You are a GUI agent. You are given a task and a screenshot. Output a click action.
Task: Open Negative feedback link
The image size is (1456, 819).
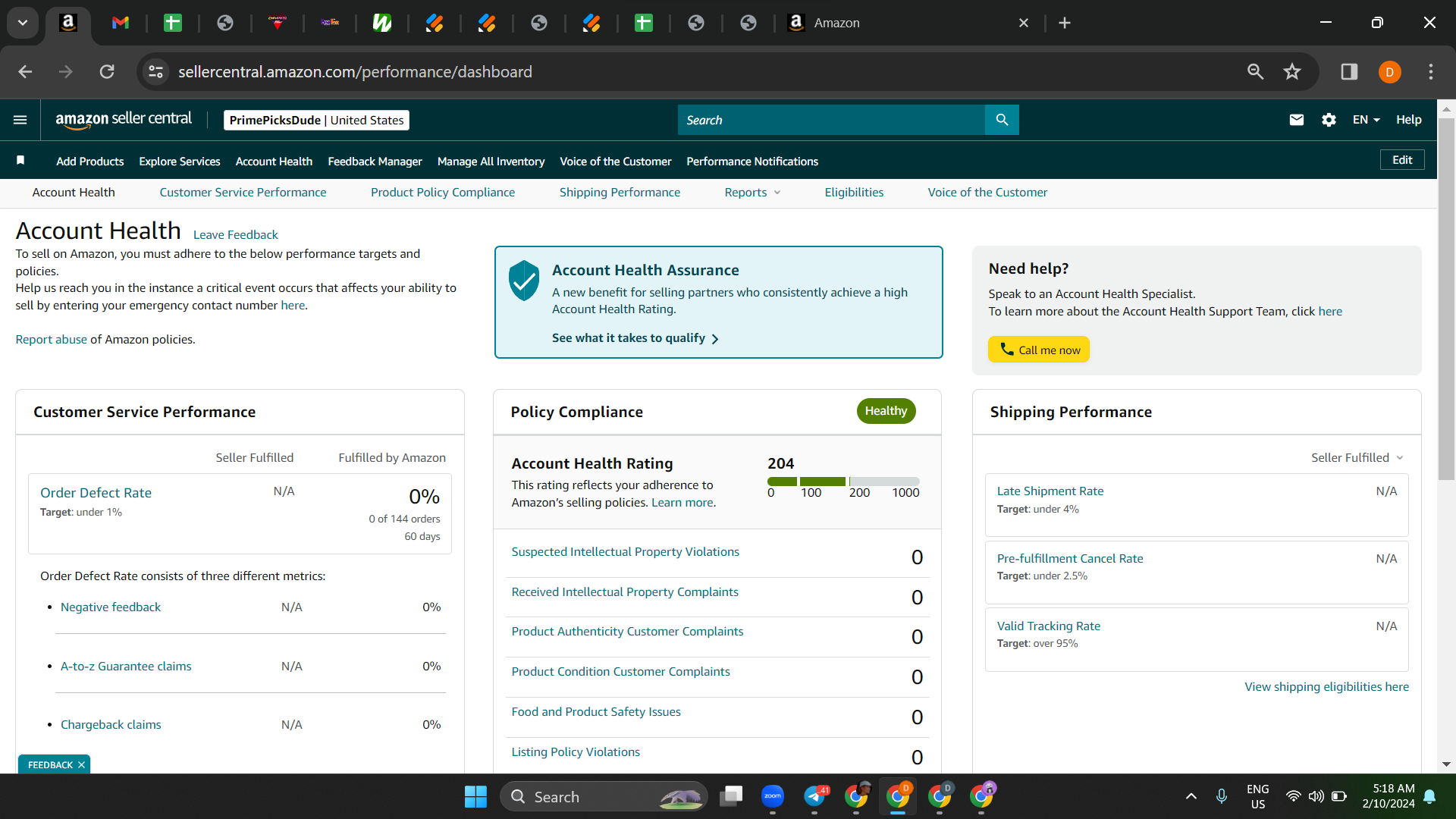(111, 607)
